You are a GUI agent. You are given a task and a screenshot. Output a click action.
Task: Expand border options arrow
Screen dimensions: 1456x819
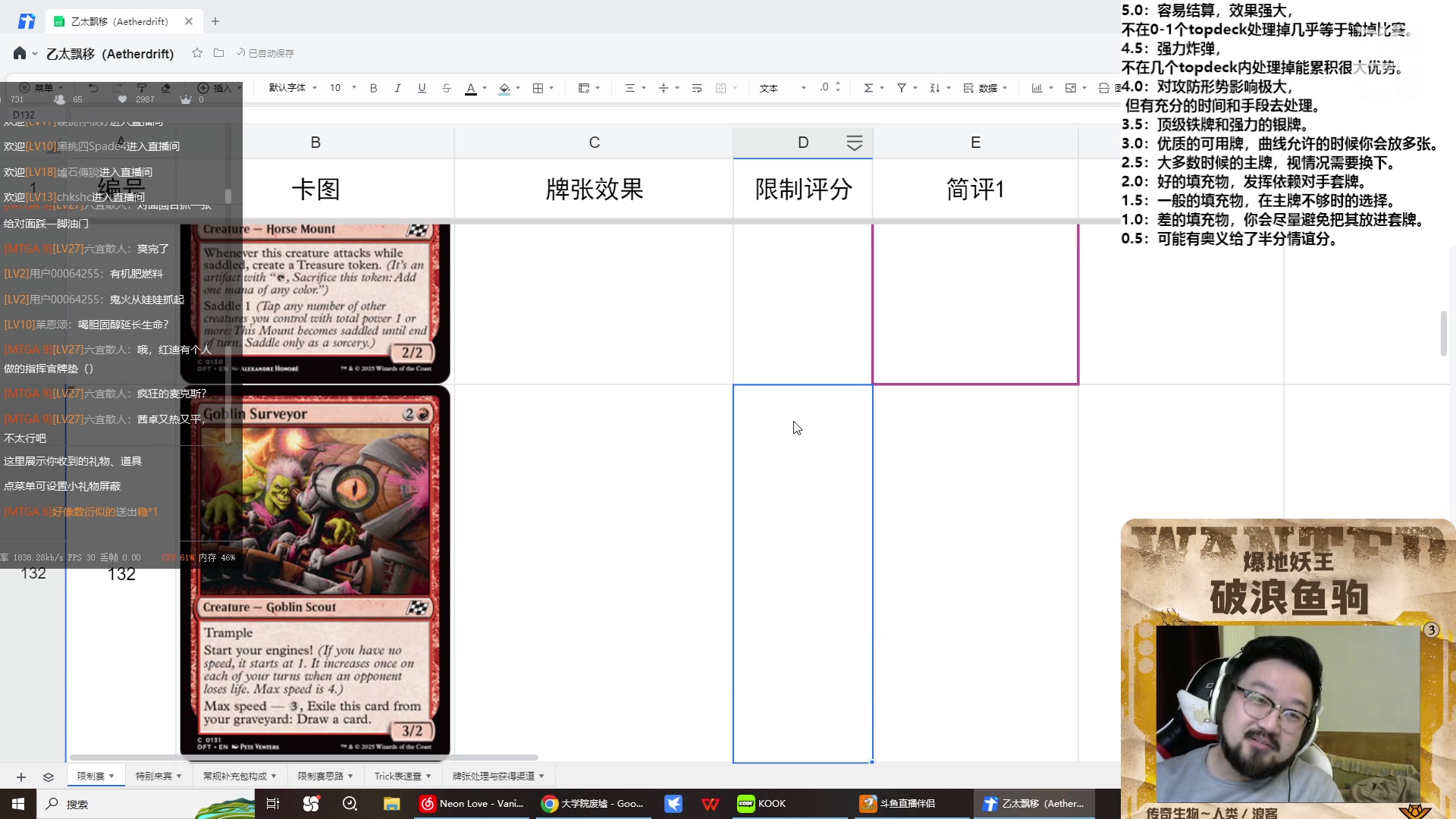(551, 88)
